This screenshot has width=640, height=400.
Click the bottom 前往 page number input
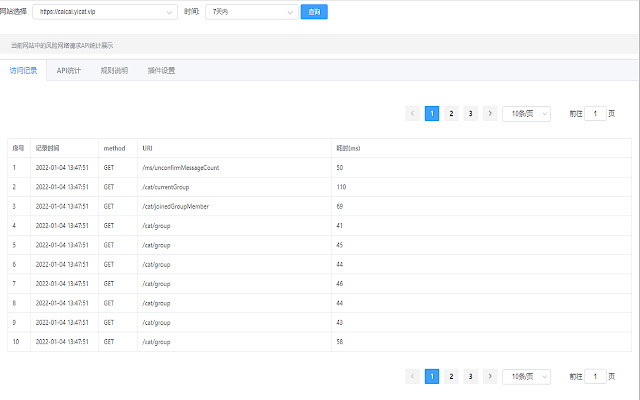595,376
